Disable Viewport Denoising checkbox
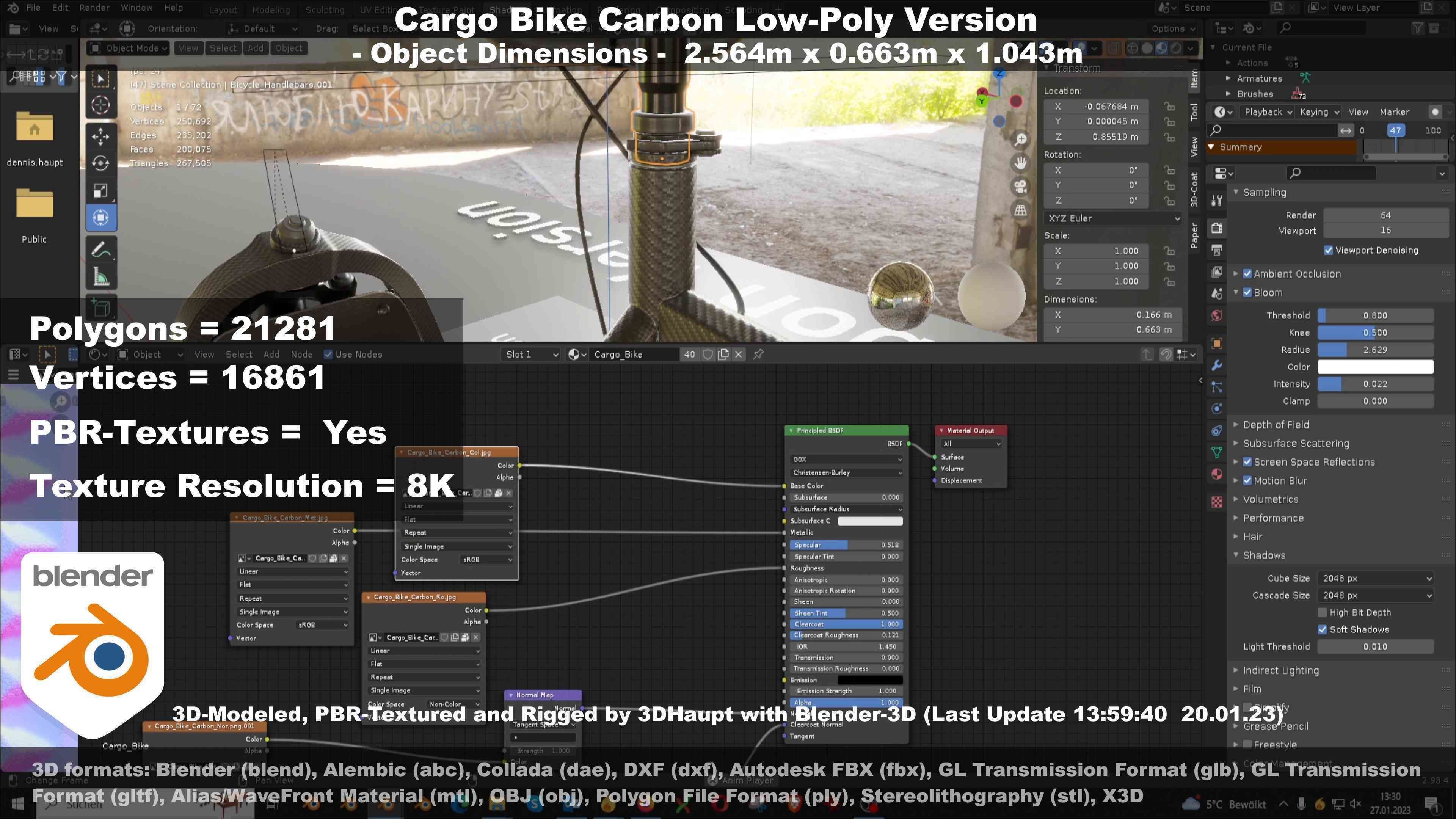The width and height of the screenshot is (1456, 819). (1328, 250)
